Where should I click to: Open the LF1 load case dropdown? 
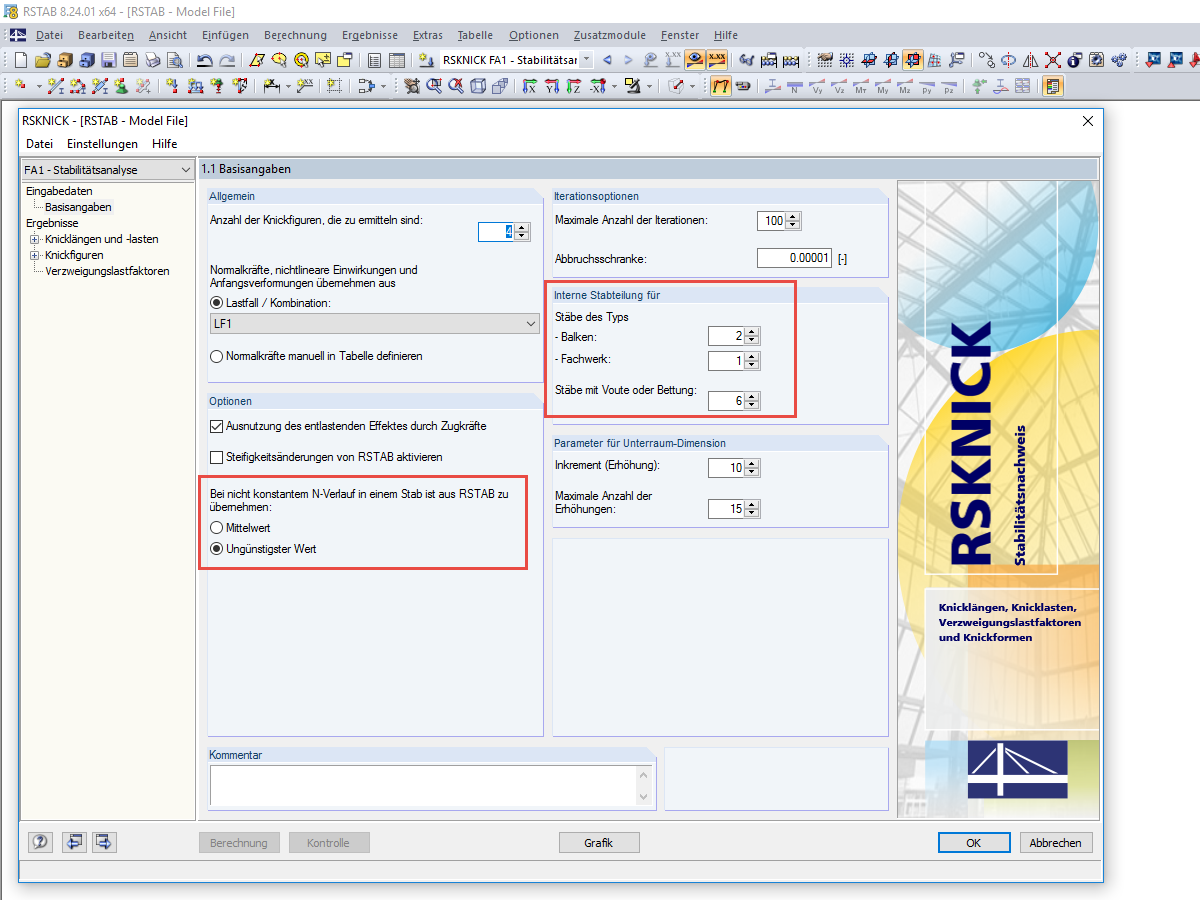(374, 324)
